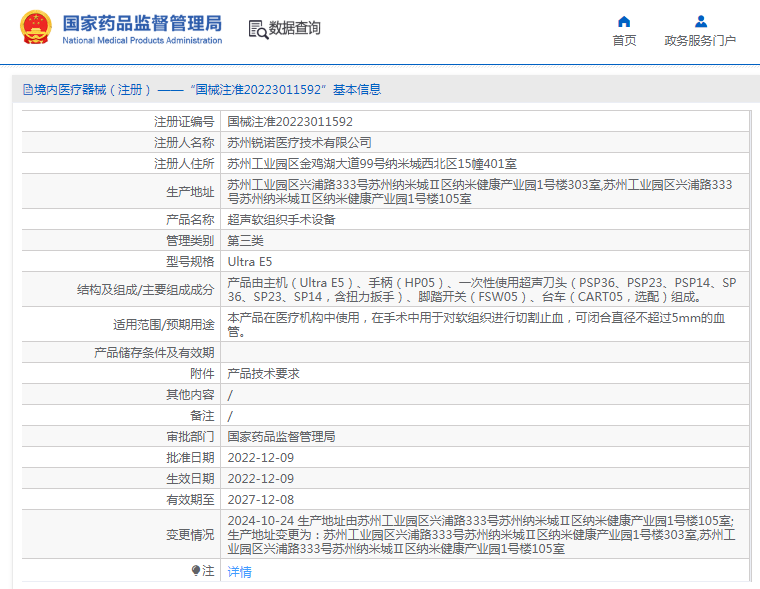Click National Medical Products Administration text
The height and width of the screenshot is (589, 760).
coord(142,41)
